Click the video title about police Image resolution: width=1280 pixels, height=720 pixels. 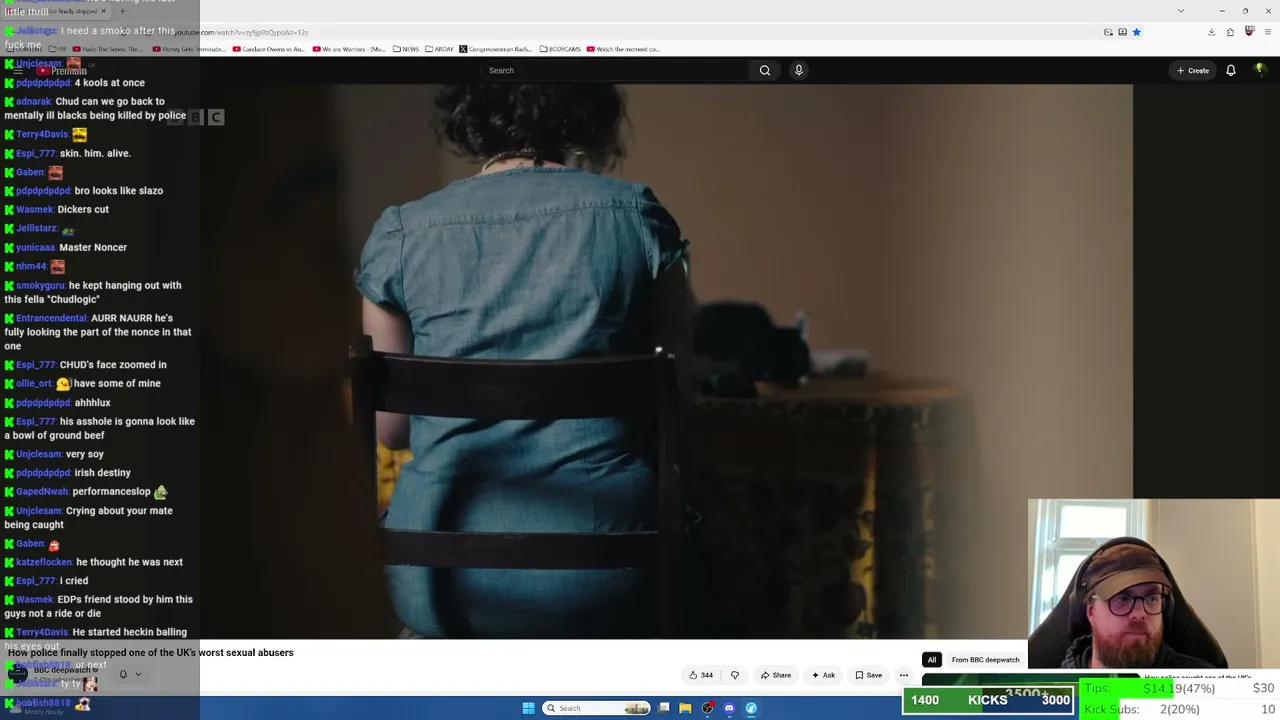pyautogui.click(x=151, y=652)
